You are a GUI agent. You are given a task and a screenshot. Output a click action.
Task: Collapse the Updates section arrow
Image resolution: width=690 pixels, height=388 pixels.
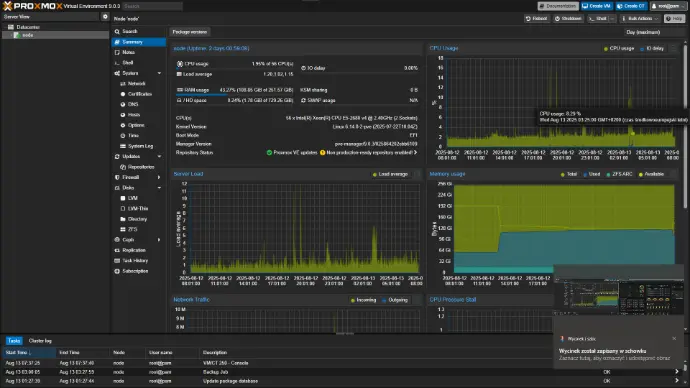point(159,157)
